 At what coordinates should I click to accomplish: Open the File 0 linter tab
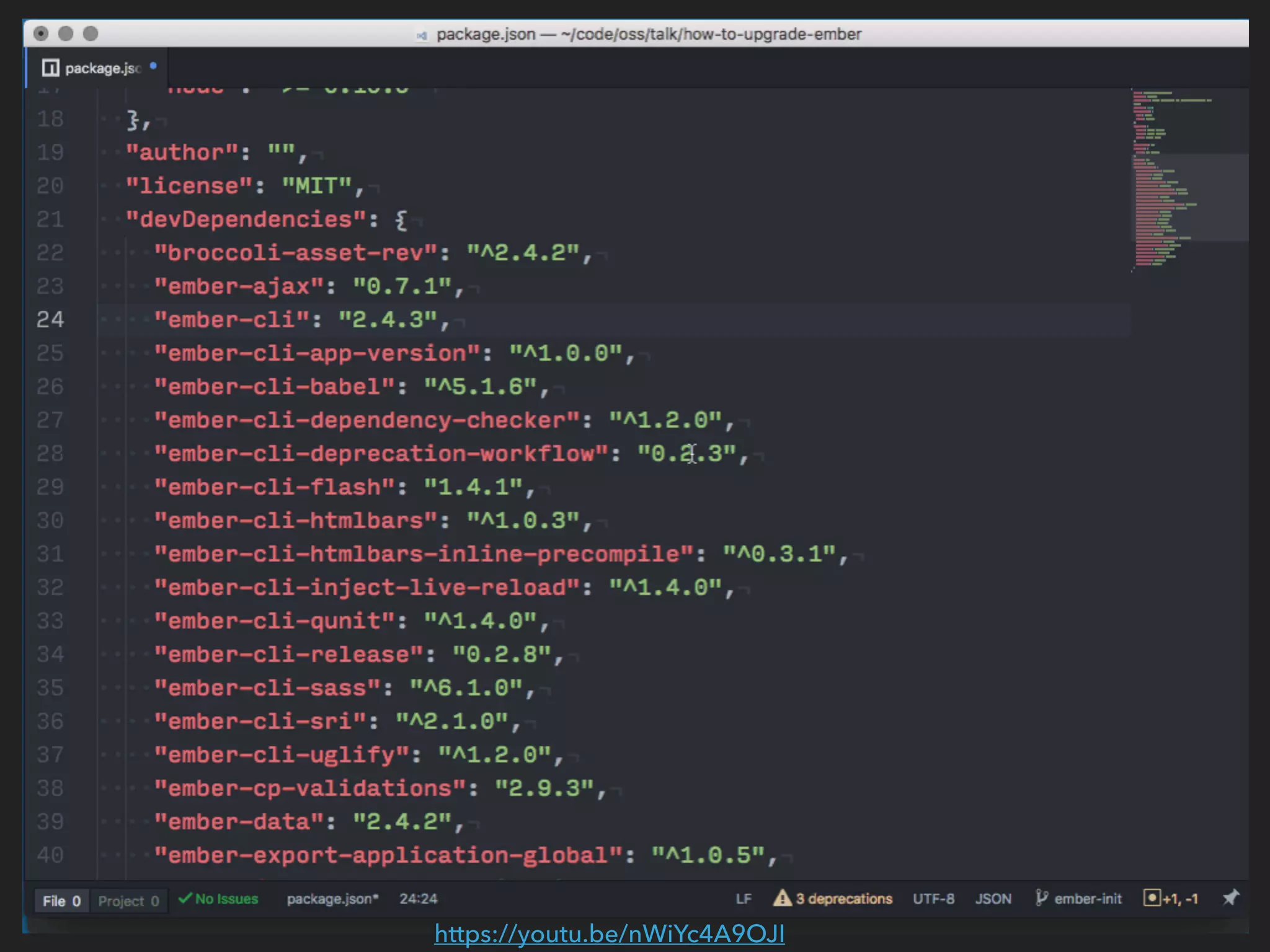(x=61, y=901)
